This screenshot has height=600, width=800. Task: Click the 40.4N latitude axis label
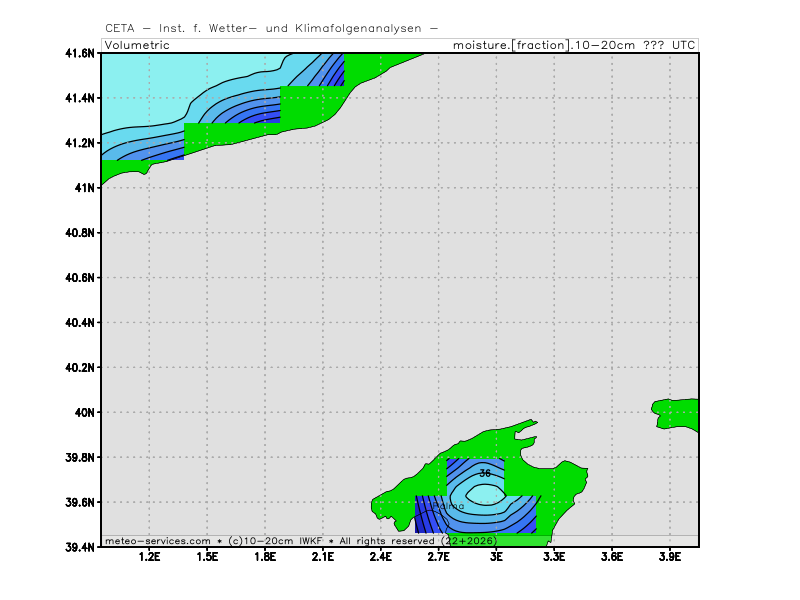pyautogui.click(x=80, y=323)
